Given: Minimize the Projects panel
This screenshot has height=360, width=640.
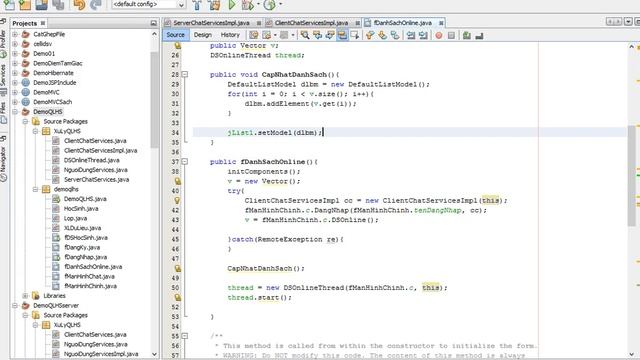Looking at the screenshot, I should click(153, 23).
